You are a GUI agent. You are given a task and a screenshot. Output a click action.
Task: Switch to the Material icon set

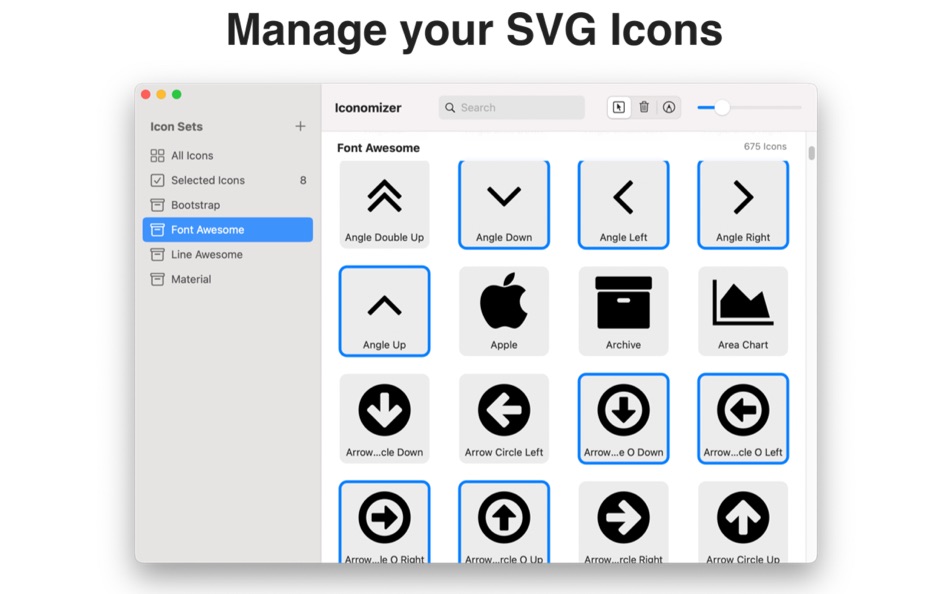[193, 279]
